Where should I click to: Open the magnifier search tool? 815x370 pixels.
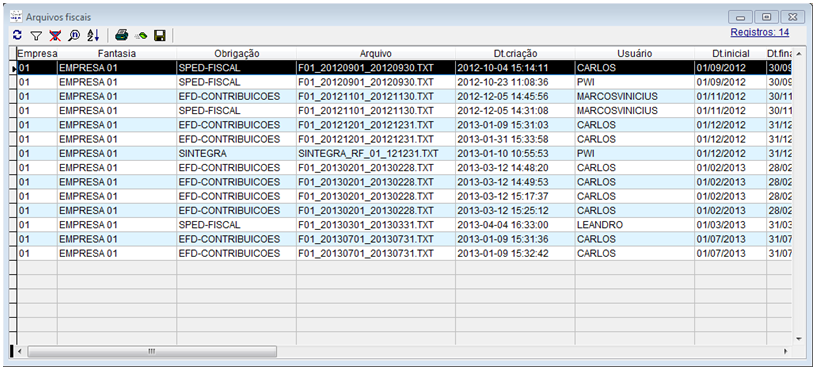[x=73, y=35]
